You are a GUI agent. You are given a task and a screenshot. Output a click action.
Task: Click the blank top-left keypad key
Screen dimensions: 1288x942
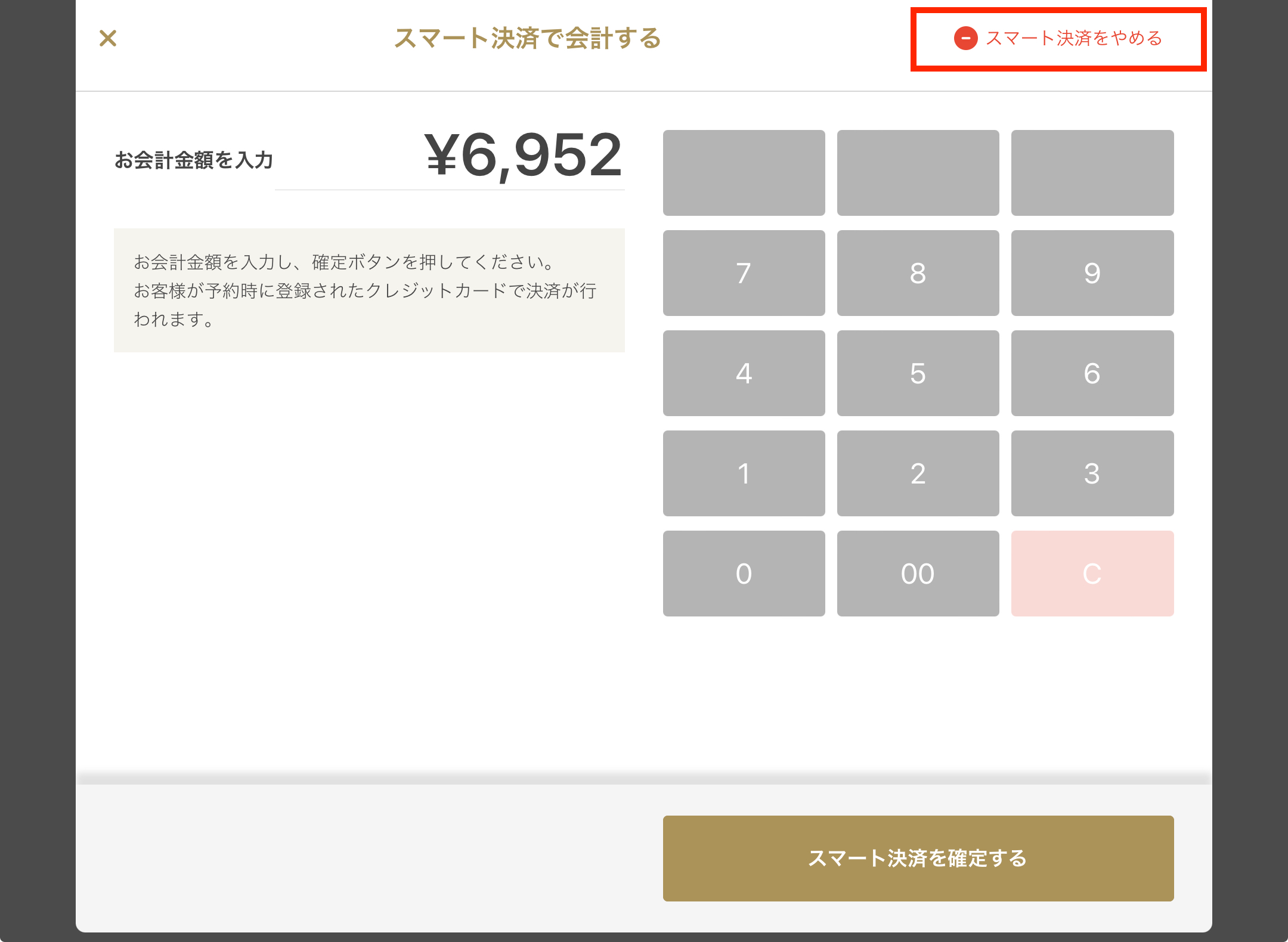744,173
